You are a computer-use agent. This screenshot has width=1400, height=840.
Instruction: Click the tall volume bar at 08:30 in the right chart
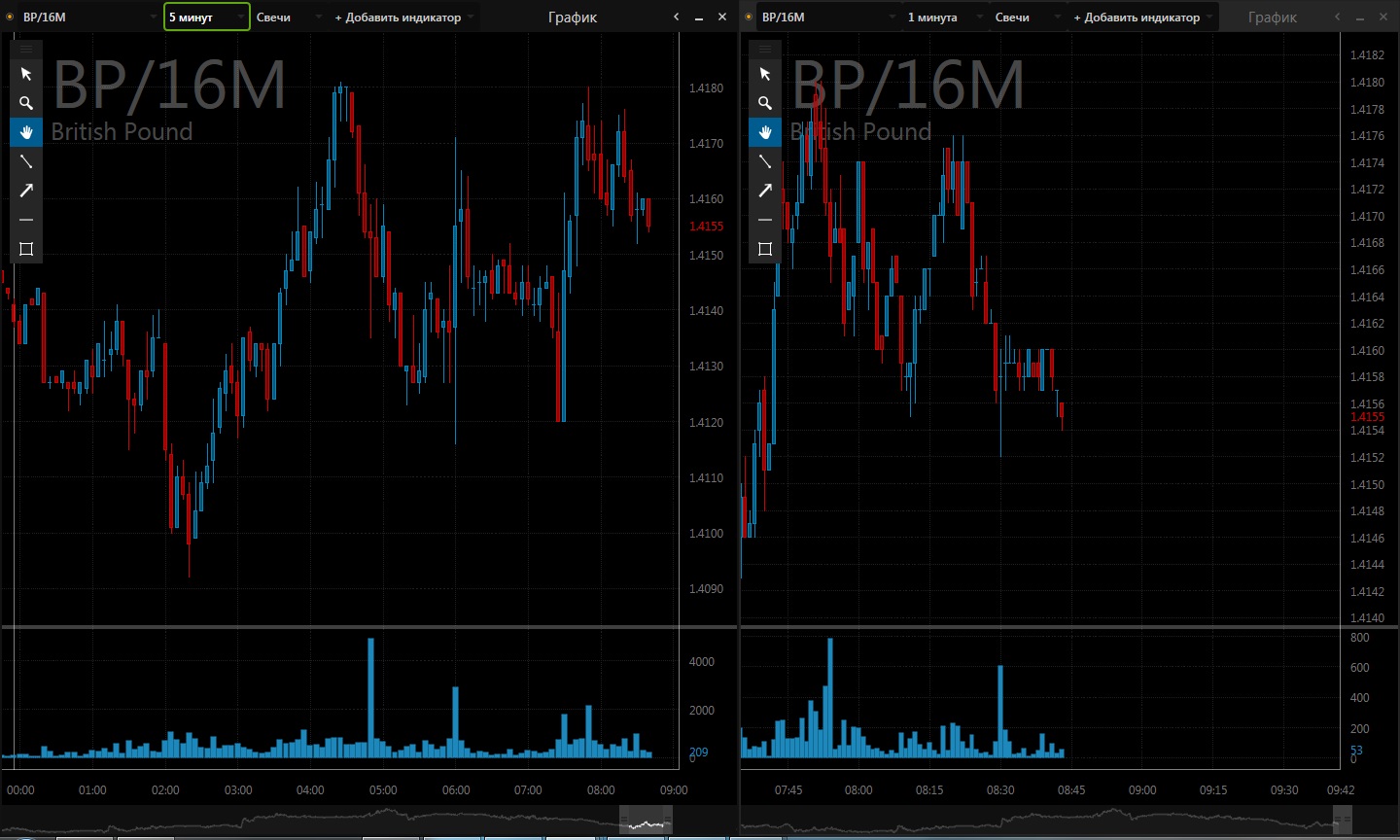pos(1000,712)
